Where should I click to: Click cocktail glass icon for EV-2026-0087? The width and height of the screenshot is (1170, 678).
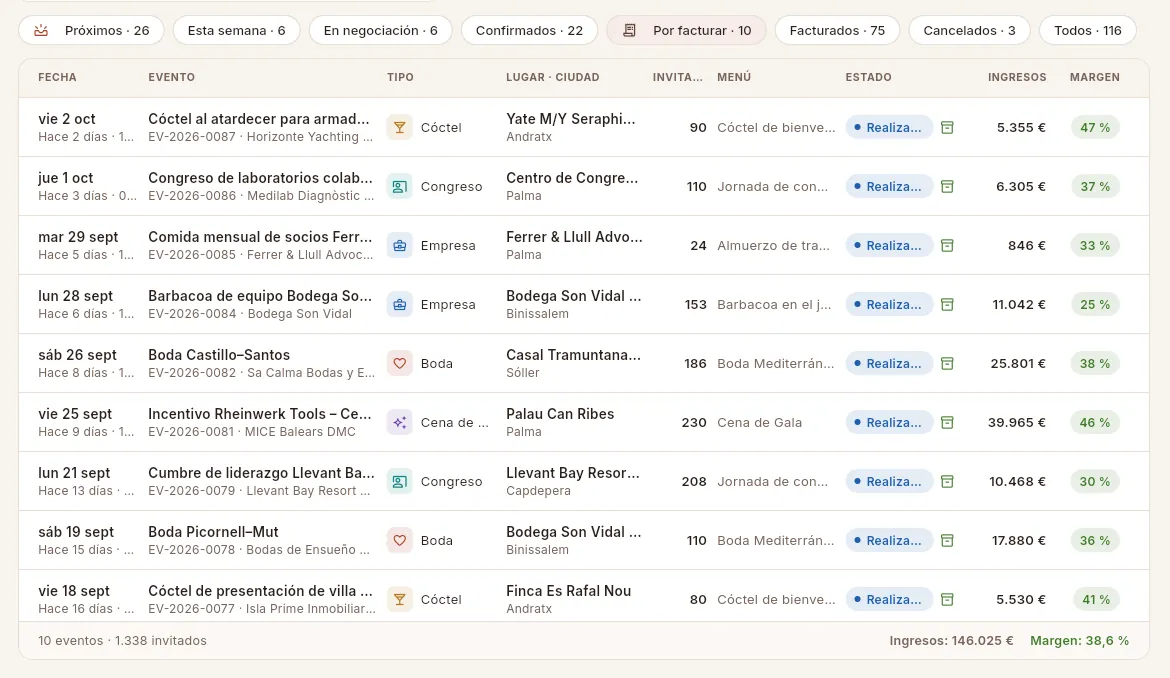coord(400,128)
